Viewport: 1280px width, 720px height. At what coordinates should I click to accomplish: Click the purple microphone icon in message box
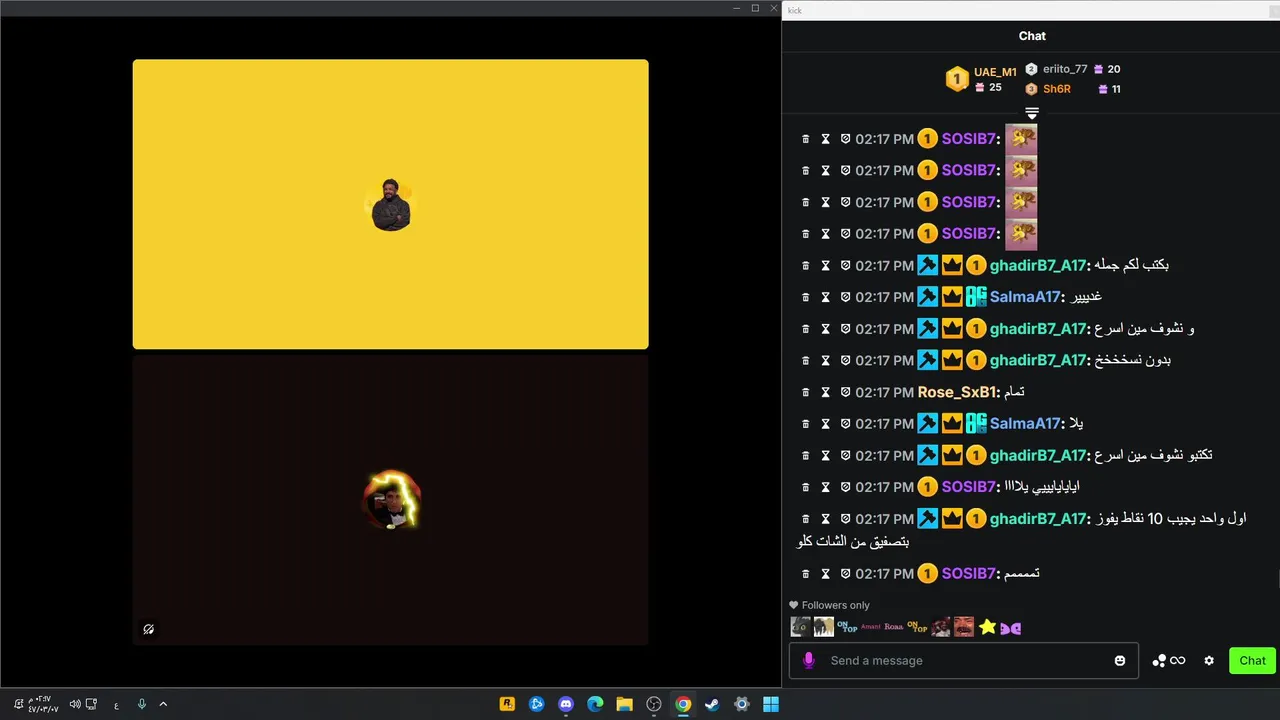click(809, 660)
